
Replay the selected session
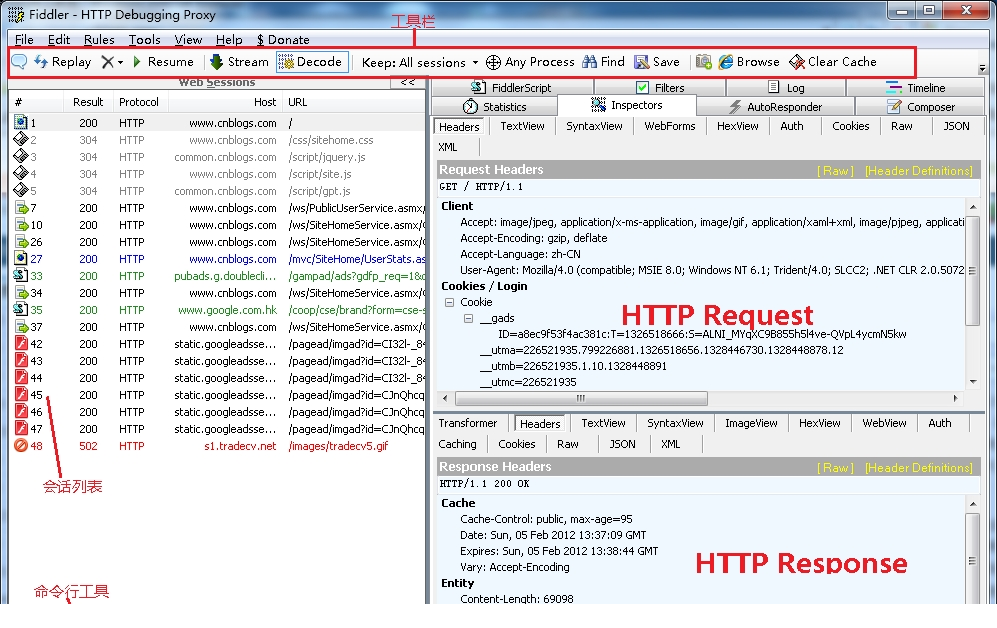[62, 62]
